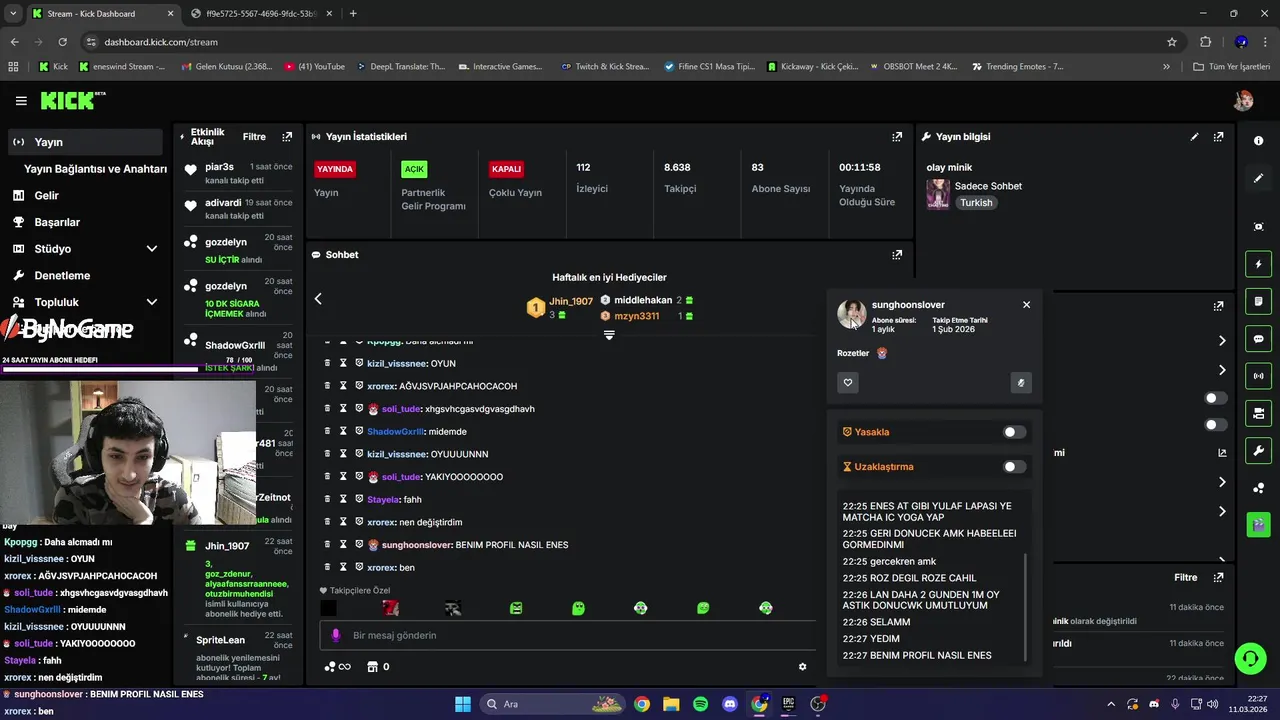Timeout Stayela using the hourglass icon
Image resolution: width=1280 pixels, height=720 pixels.
(x=343, y=499)
